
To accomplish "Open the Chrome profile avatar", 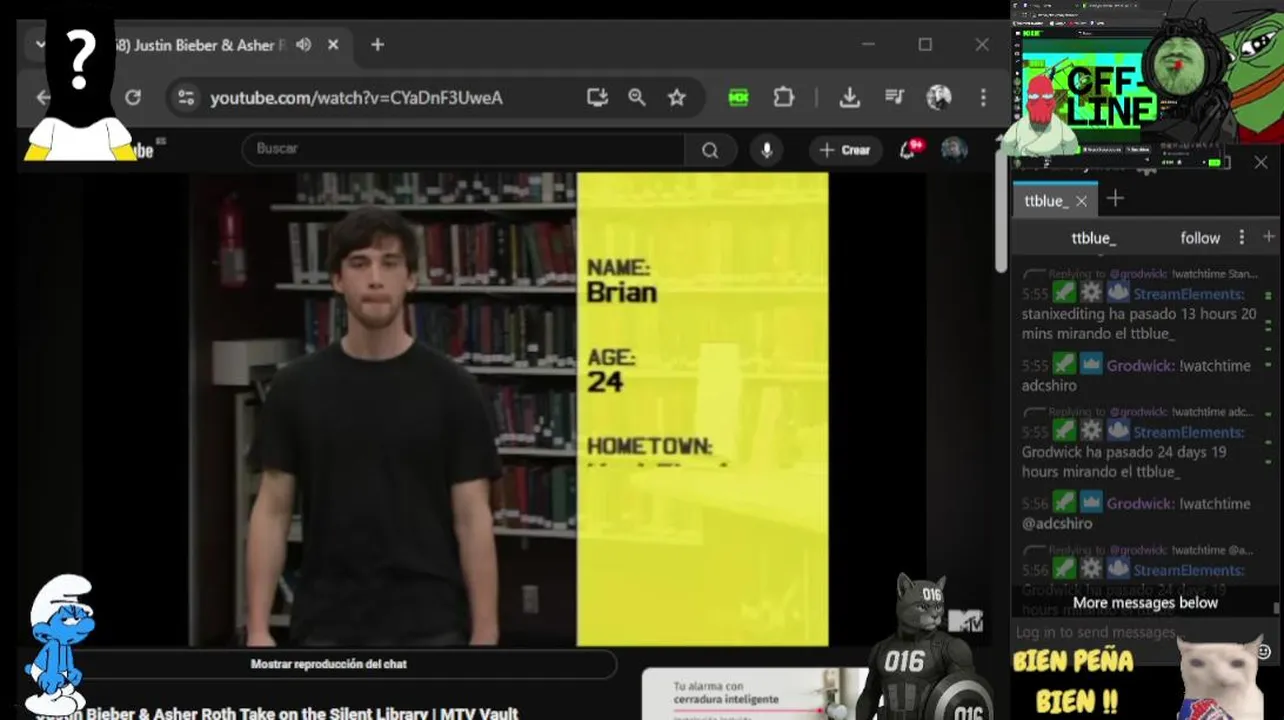I will 938,97.
